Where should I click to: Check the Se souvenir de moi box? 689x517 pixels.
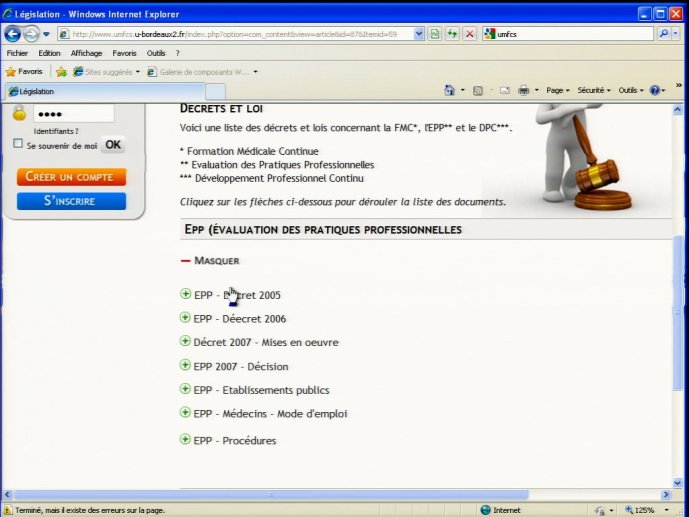18,144
